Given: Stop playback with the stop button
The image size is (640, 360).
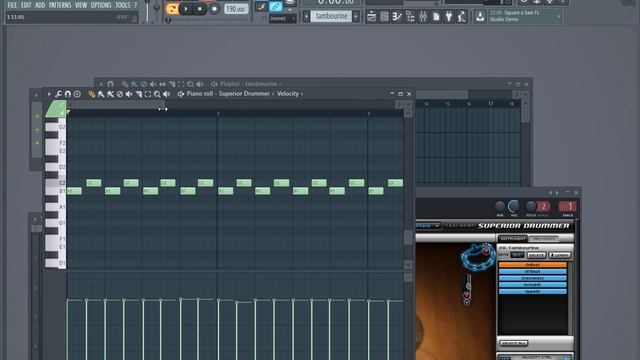Looking at the screenshot, I should (200, 9).
